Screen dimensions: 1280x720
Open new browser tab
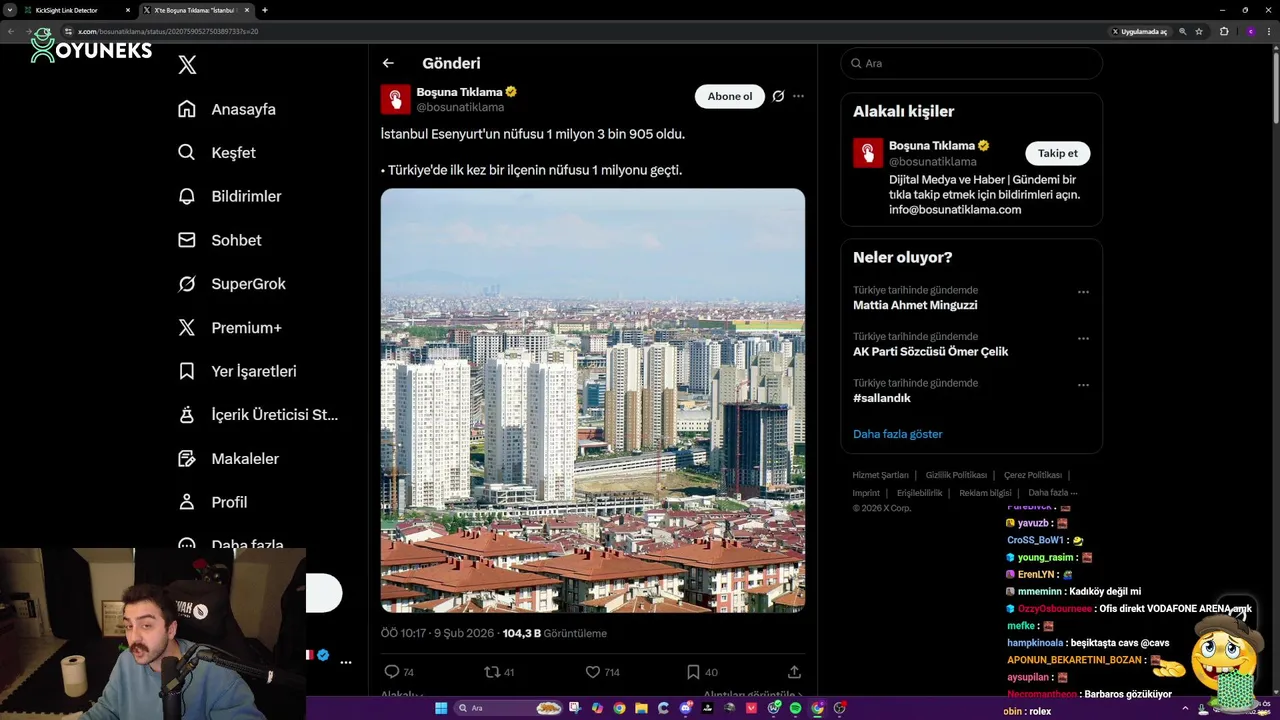point(264,10)
